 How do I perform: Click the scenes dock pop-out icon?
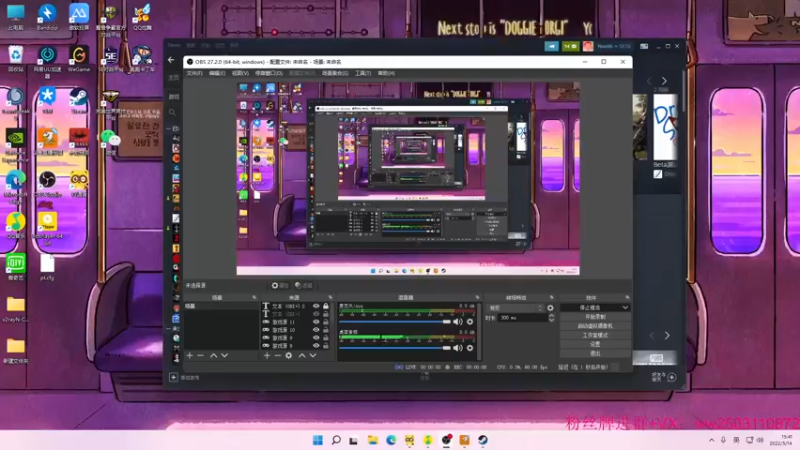coord(254,297)
